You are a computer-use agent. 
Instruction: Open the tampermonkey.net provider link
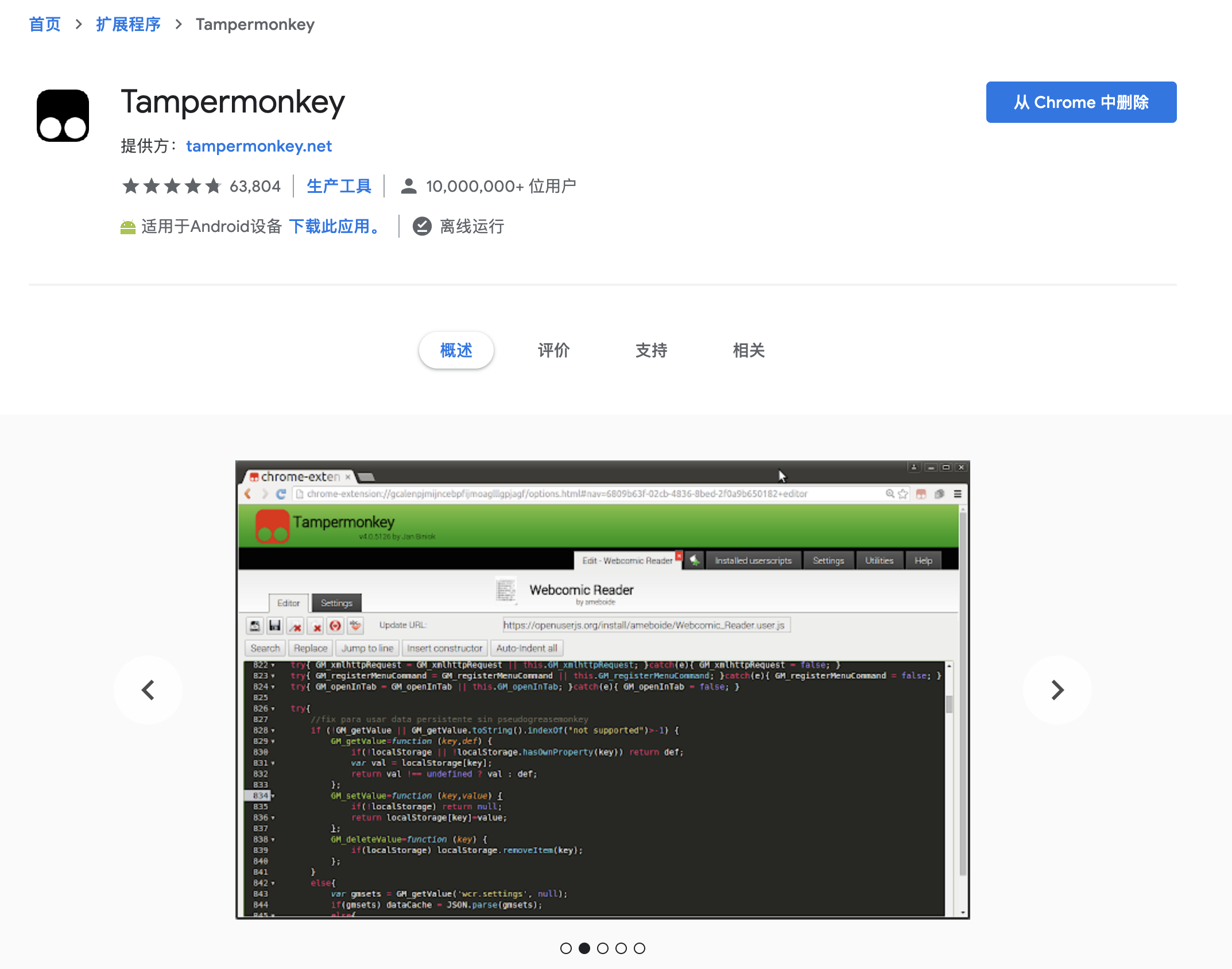pos(259,146)
